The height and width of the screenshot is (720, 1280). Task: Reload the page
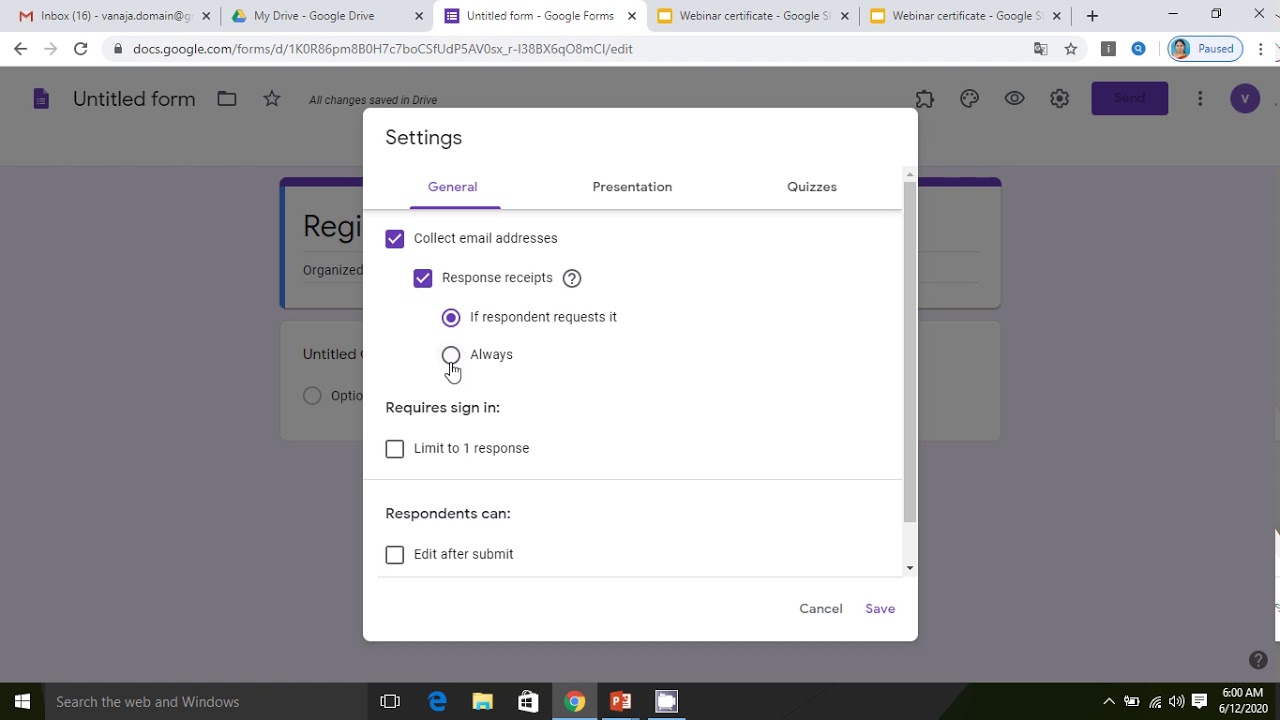(x=81, y=48)
